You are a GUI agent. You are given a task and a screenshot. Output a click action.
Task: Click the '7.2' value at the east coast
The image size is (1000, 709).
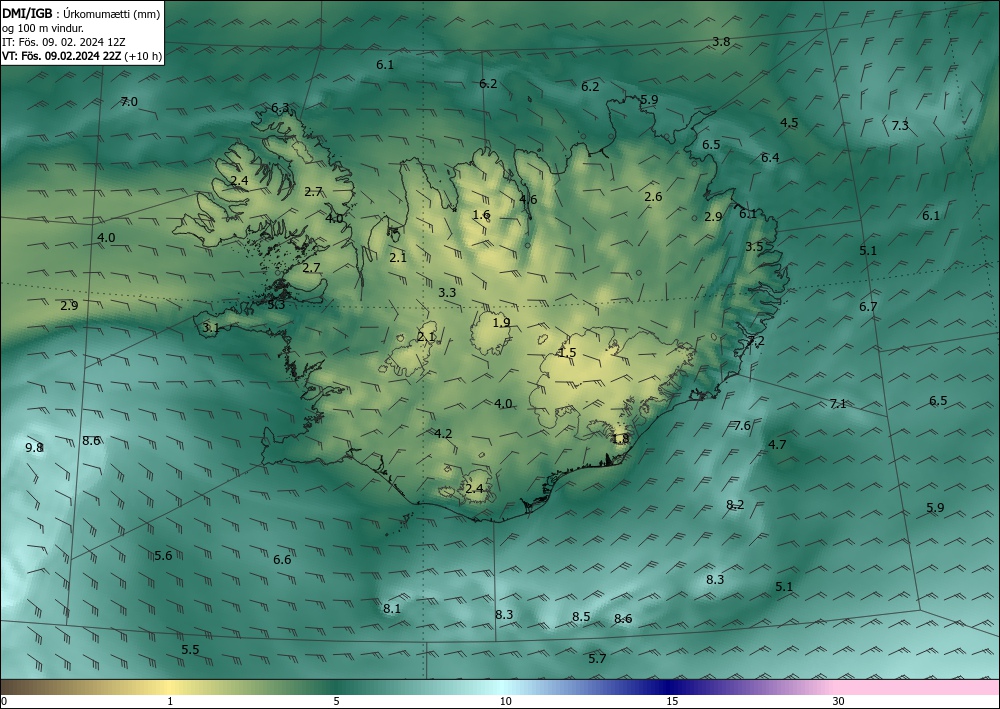(755, 340)
